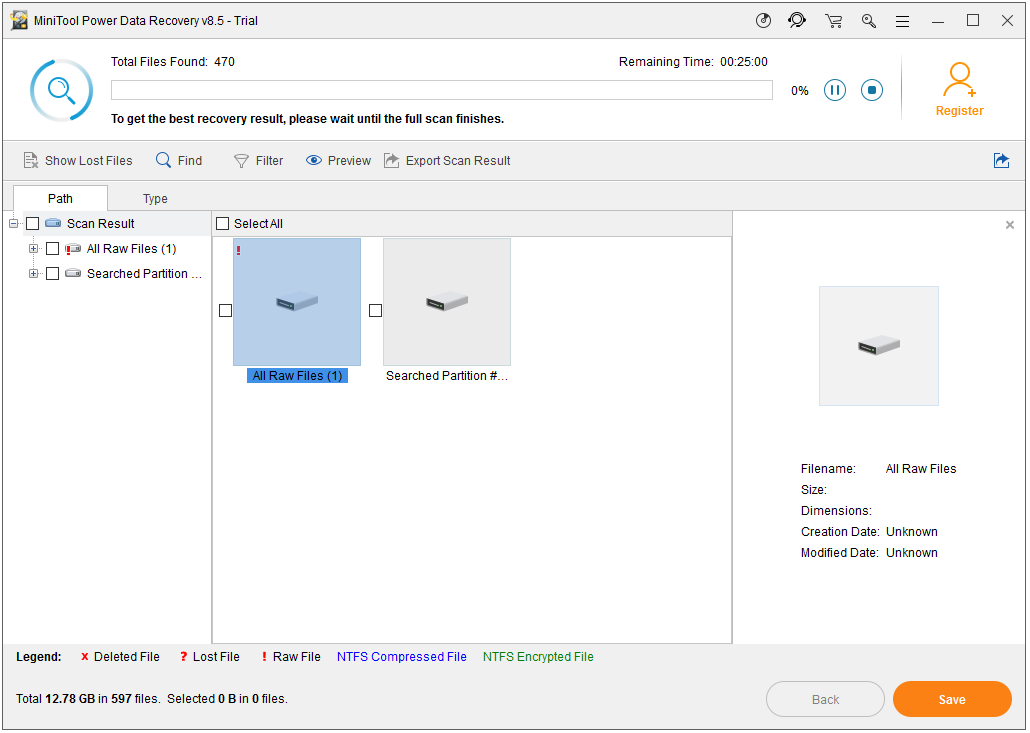
Task: Click the Filename All Raw Files value
Action: (x=920, y=469)
